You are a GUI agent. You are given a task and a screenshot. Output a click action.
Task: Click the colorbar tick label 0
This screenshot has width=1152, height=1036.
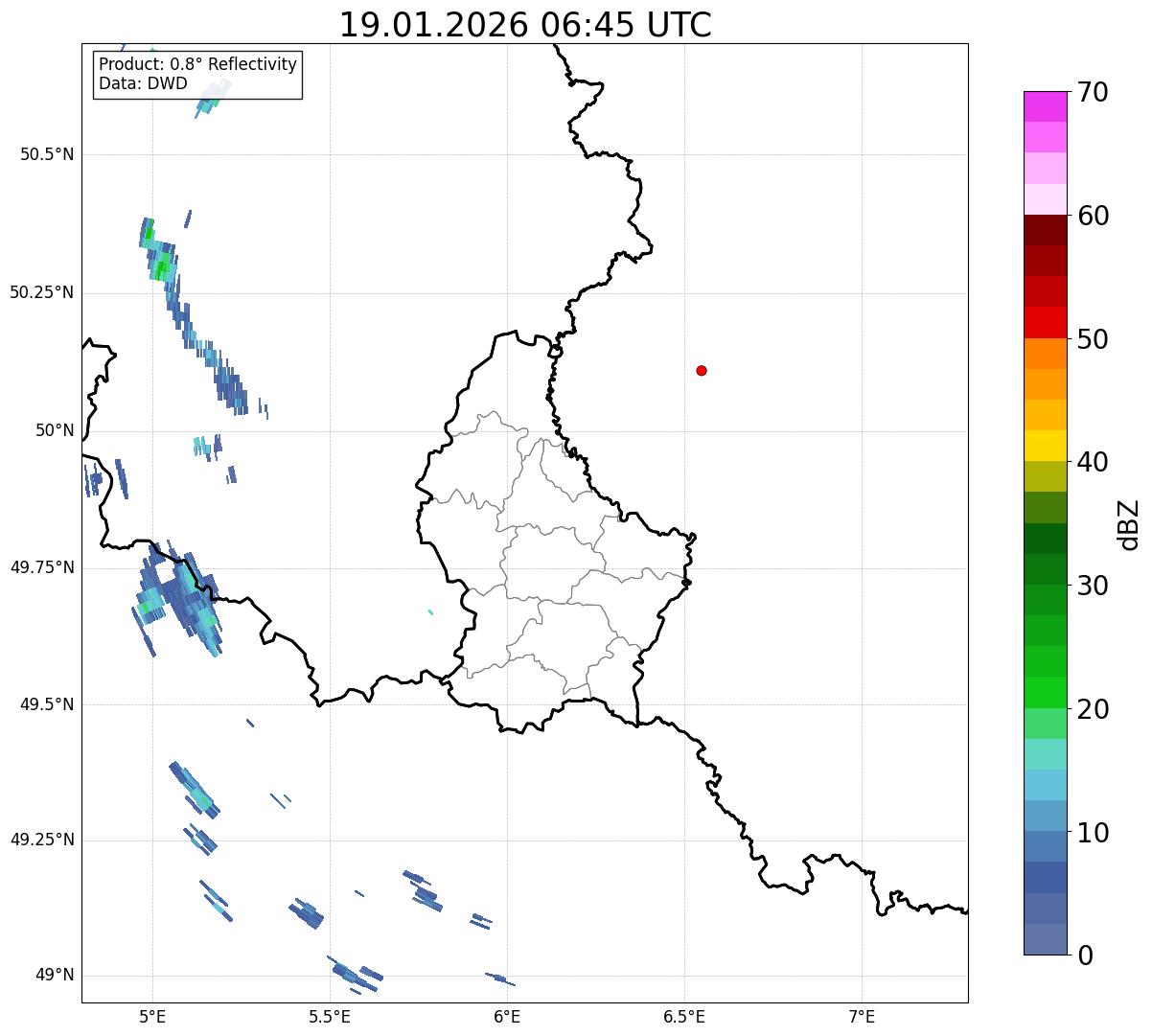[x=1084, y=955]
